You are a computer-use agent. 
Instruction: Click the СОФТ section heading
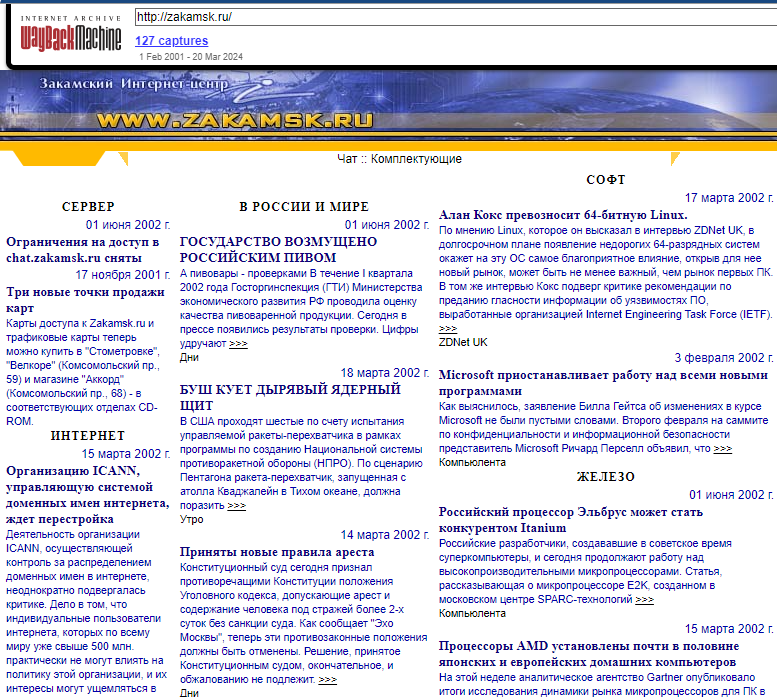tap(606, 180)
